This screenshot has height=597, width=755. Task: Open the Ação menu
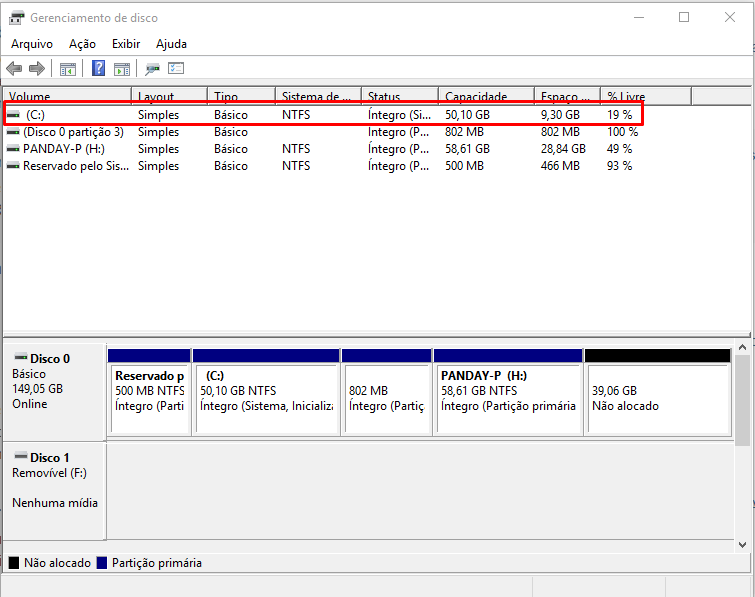[x=82, y=44]
